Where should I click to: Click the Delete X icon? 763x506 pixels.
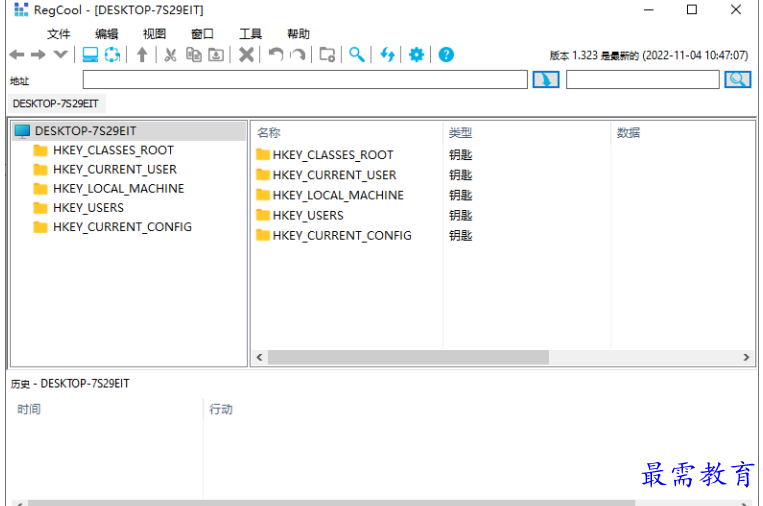coord(246,54)
